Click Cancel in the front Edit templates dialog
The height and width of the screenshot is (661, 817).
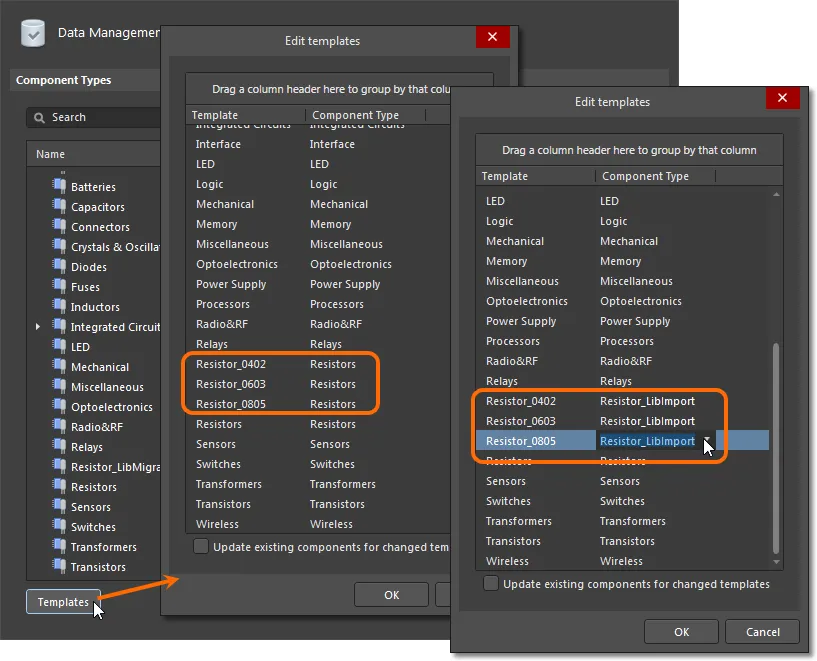(763, 631)
